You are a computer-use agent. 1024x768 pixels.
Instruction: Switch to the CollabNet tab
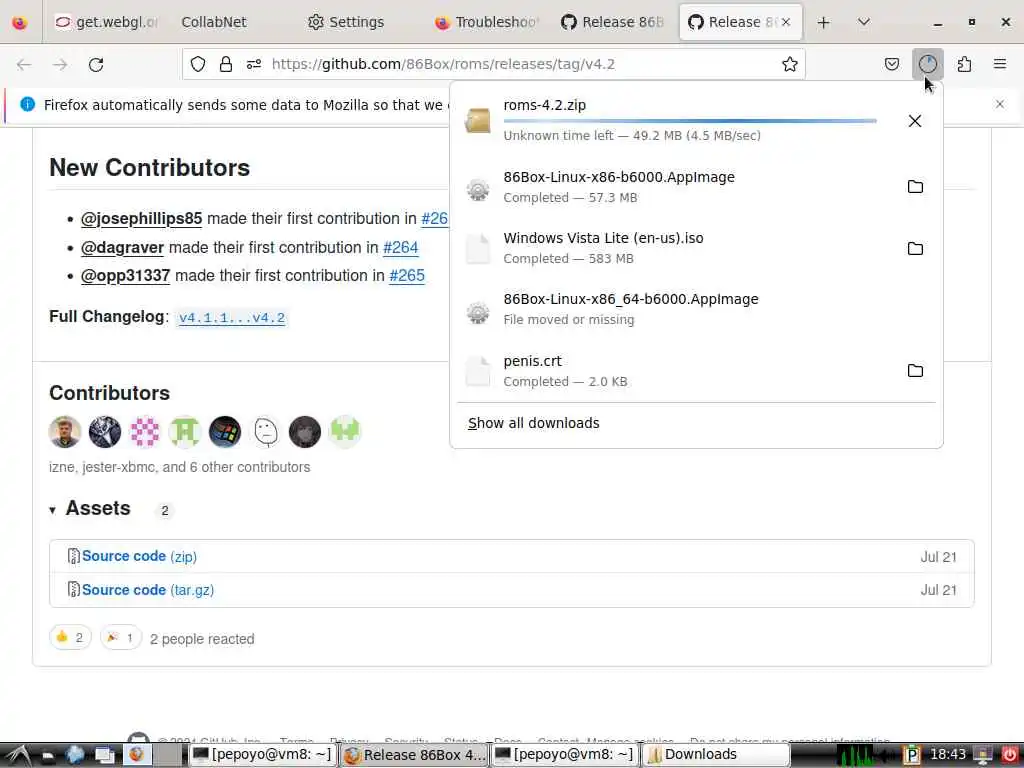(214, 22)
